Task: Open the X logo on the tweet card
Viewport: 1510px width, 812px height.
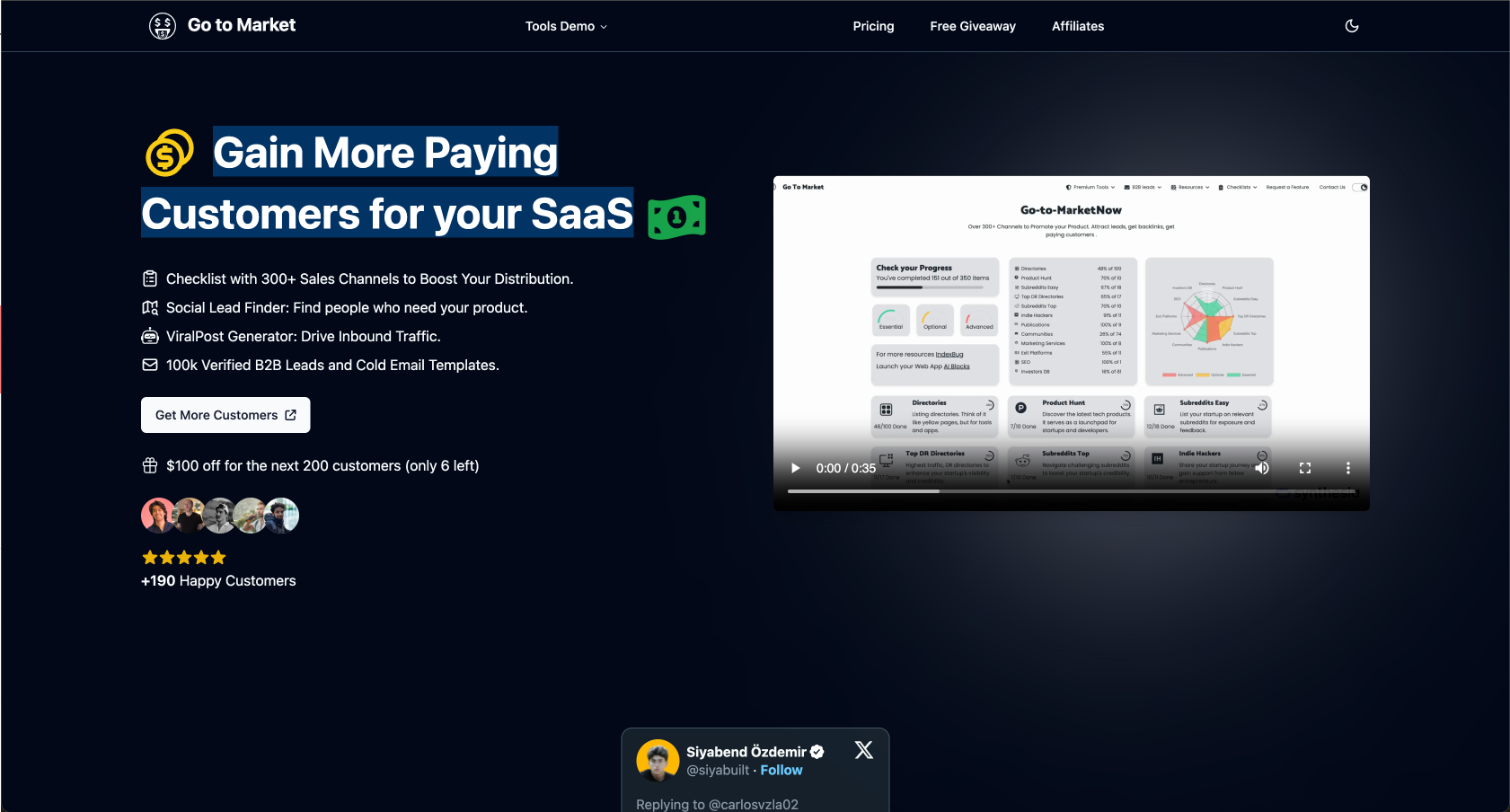Action: [x=864, y=750]
